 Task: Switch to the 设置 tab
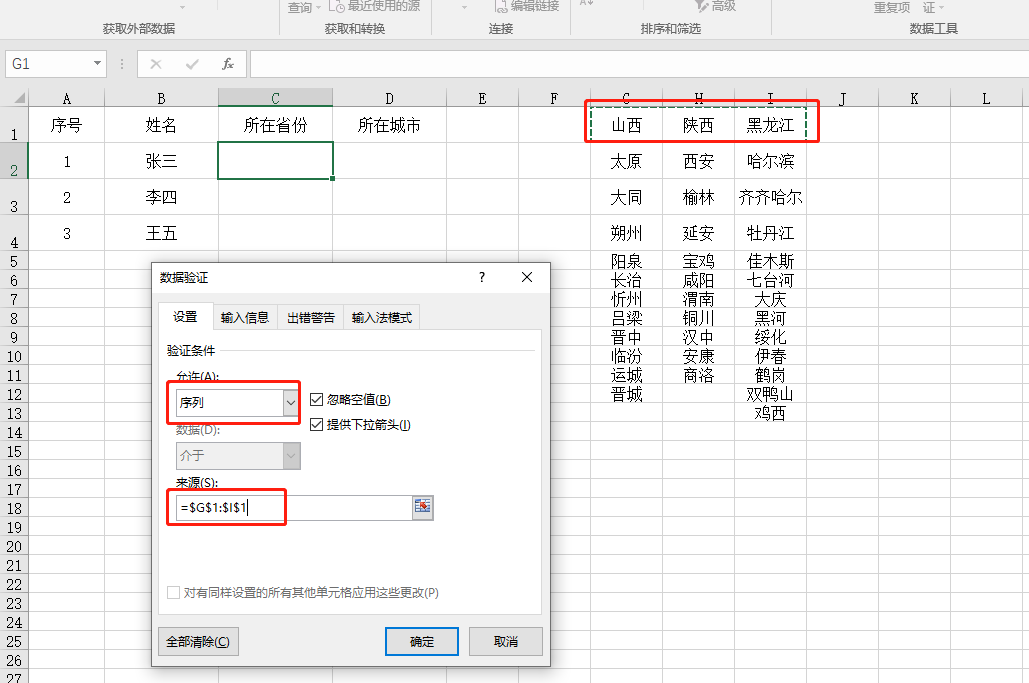coord(185,317)
